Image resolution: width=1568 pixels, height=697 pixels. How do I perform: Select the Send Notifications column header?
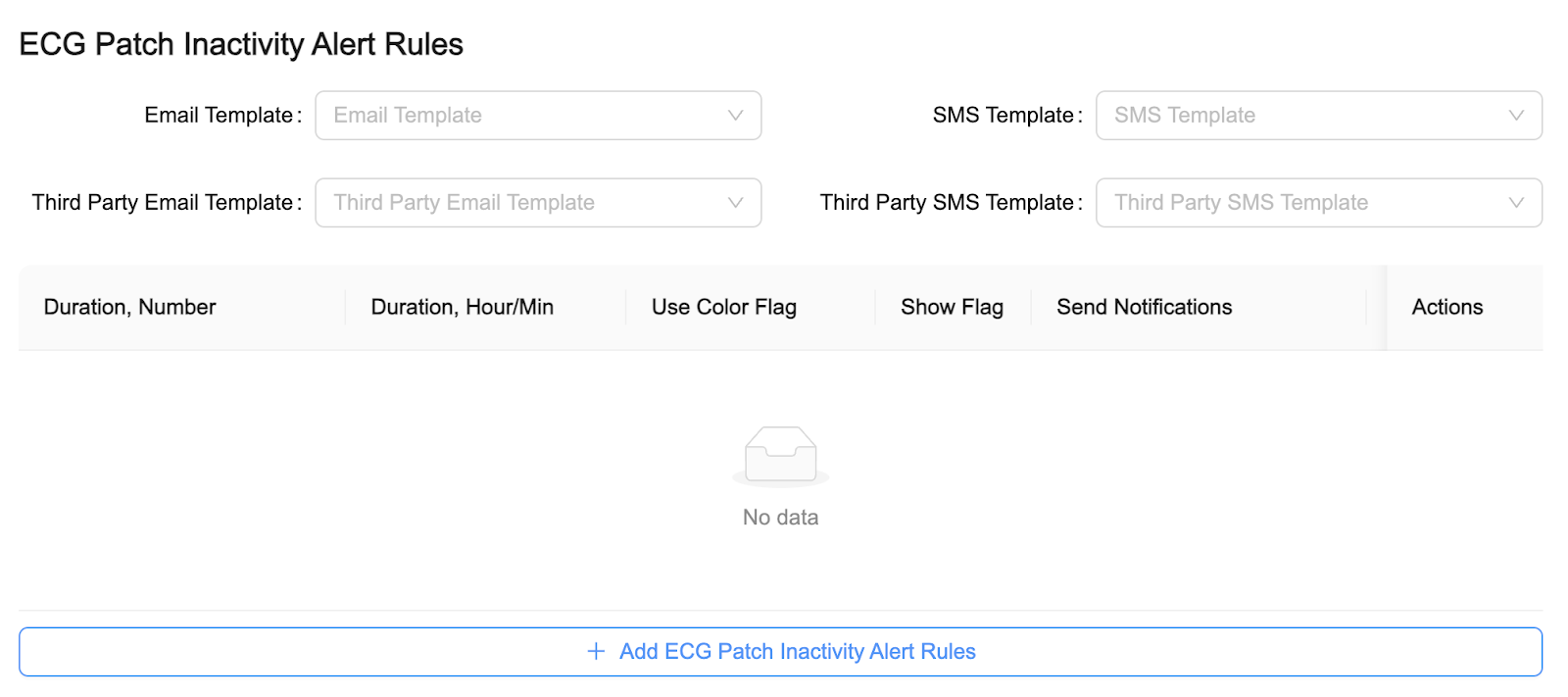click(x=1144, y=307)
